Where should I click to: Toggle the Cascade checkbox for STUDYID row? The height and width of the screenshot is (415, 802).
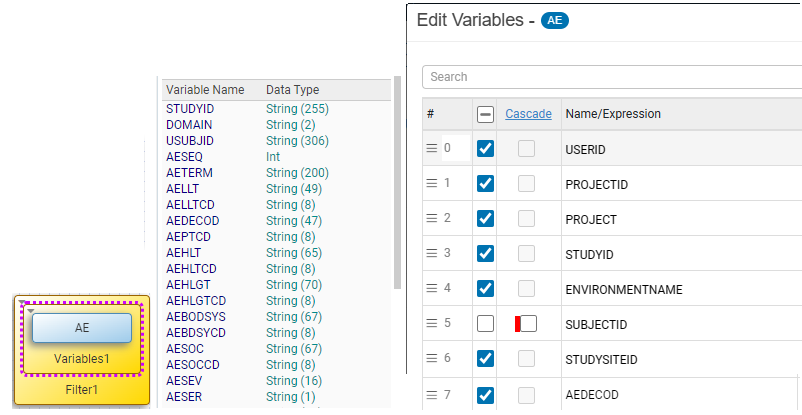(526, 253)
